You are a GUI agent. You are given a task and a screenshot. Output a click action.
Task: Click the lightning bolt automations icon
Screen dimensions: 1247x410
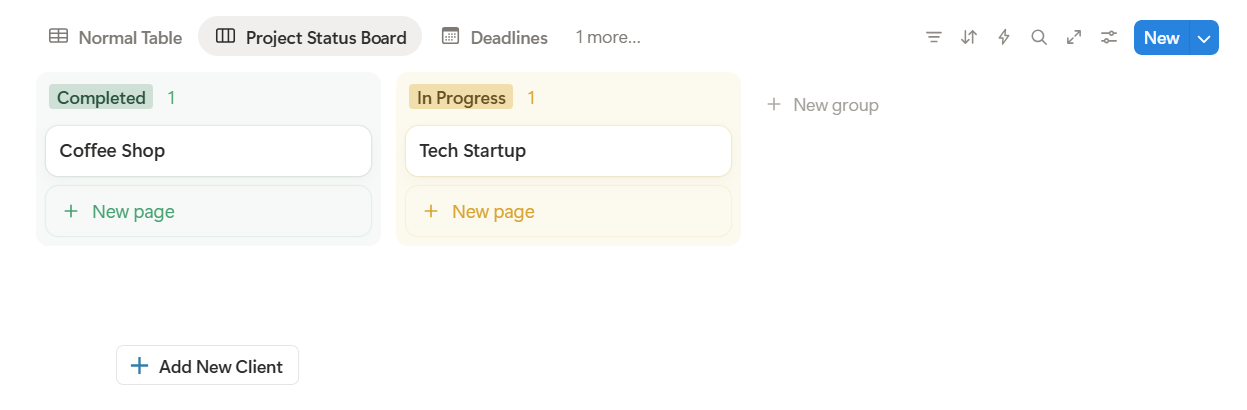pos(1004,38)
